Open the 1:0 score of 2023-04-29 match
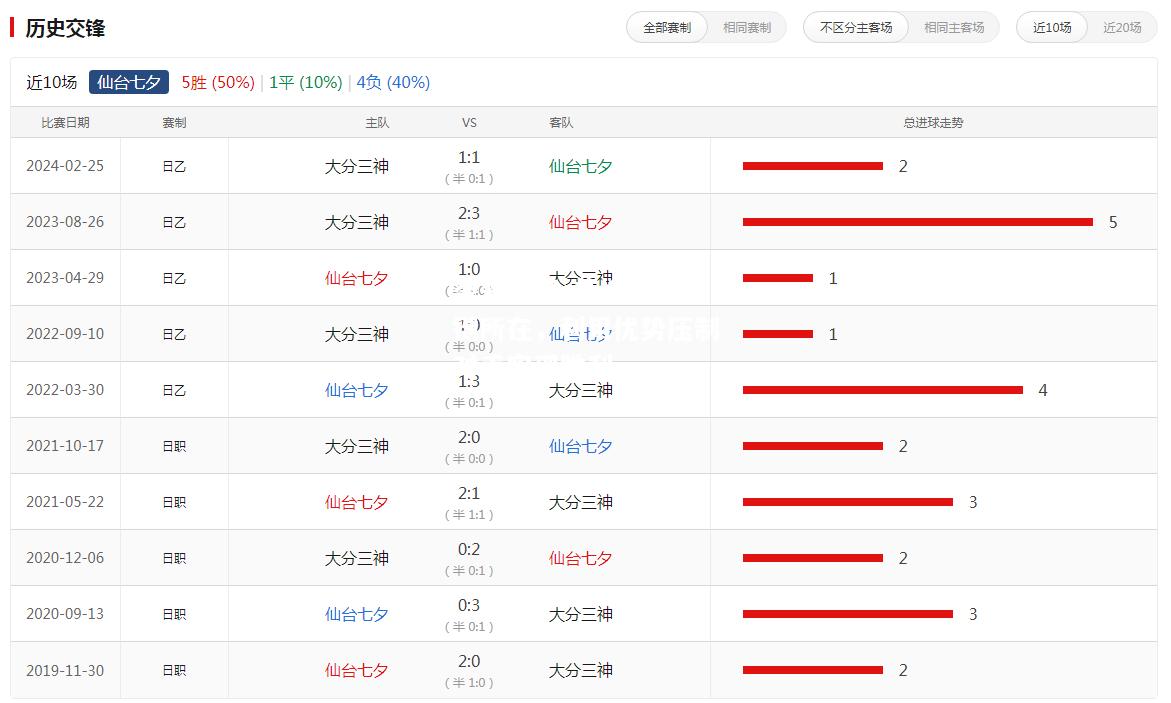1171x703 pixels. pyautogui.click(x=469, y=270)
